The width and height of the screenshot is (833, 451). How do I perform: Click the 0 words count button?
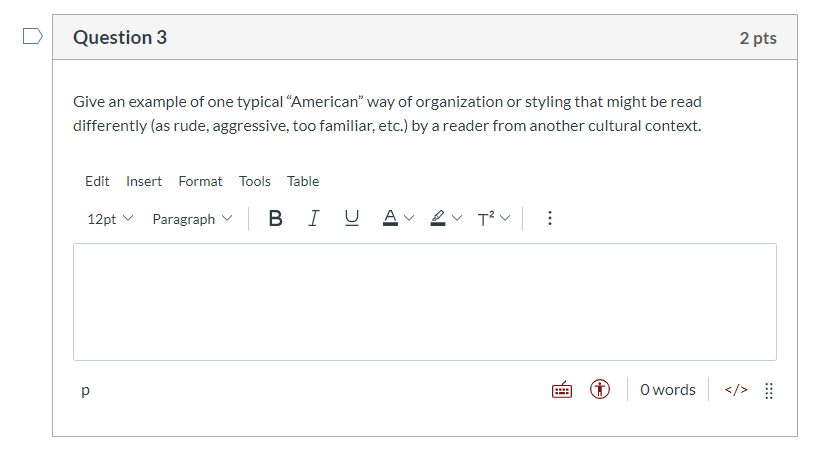coord(667,390)
